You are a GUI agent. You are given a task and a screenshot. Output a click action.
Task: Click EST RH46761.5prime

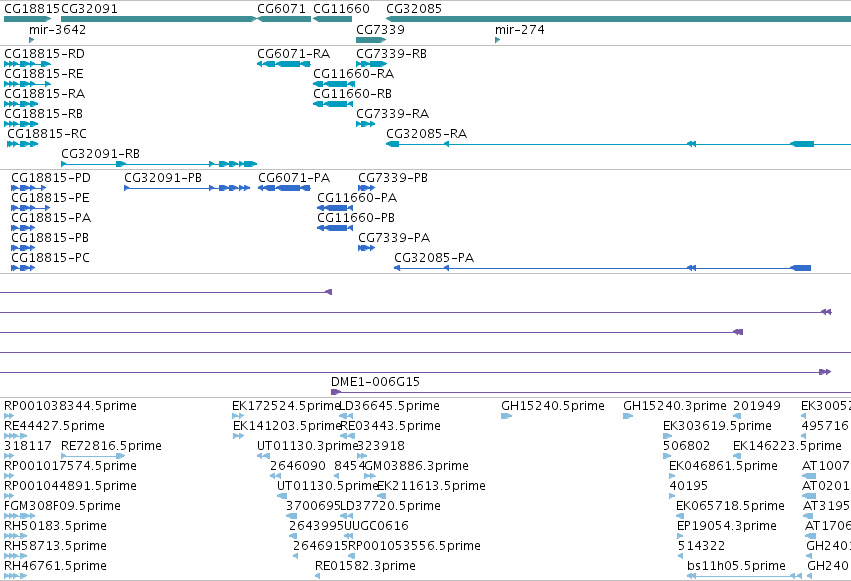(x=55, y=566)
